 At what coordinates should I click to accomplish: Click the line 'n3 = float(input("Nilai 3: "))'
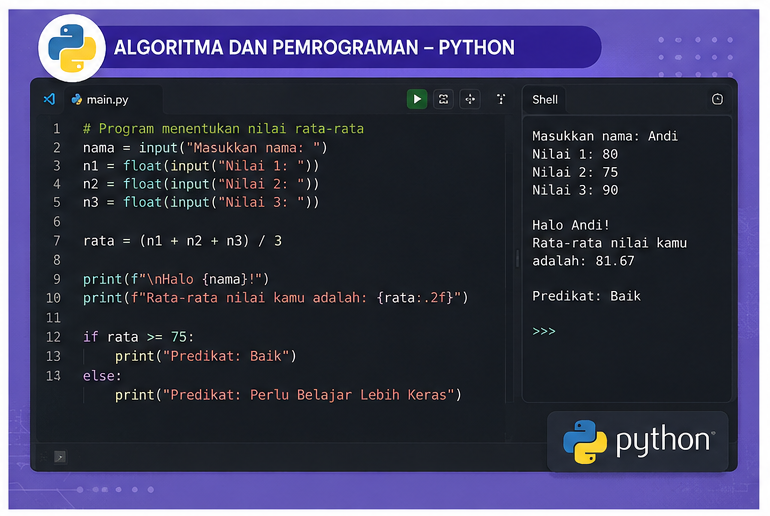coord(201,202)
